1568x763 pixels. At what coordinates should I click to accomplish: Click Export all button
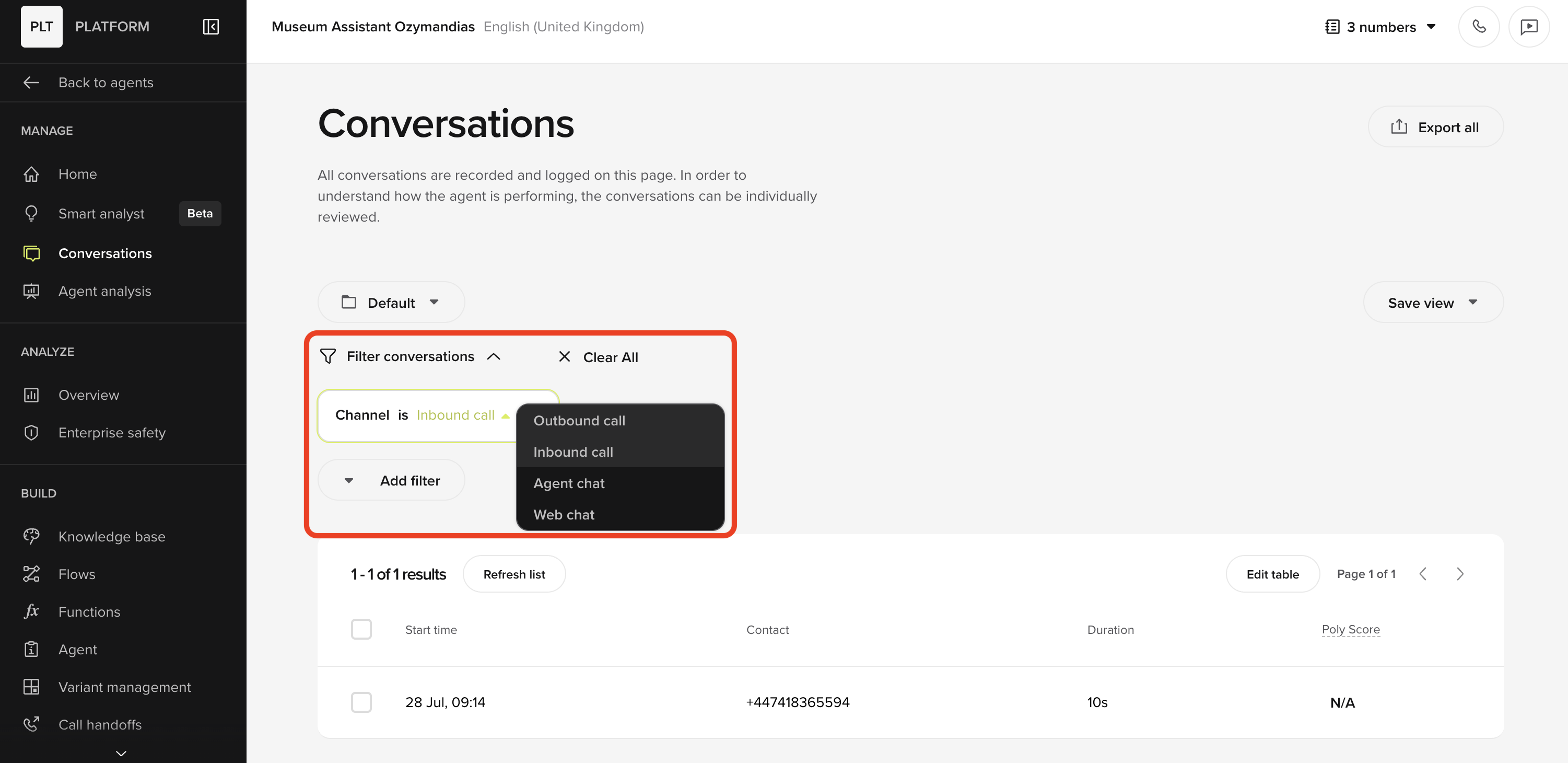pyautogui.click(x=1435, y=128)
